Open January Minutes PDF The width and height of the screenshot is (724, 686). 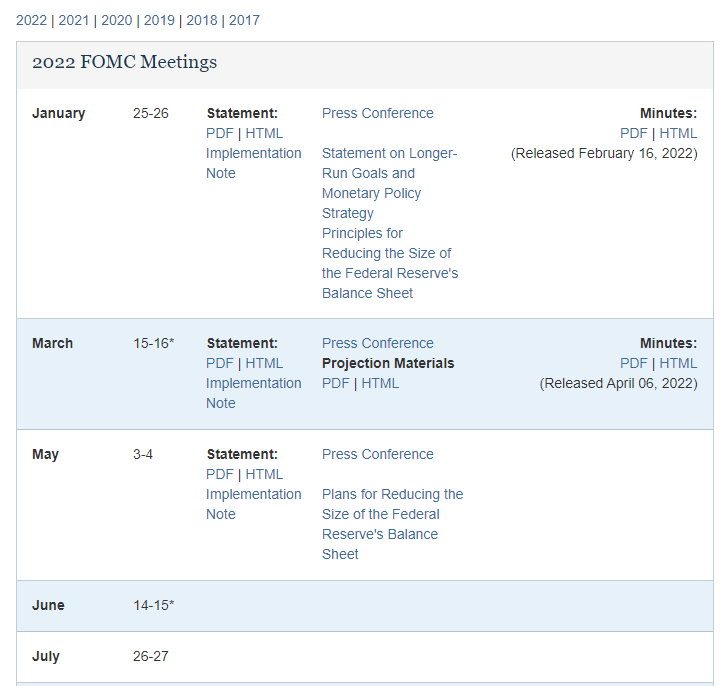pos(634,133)
